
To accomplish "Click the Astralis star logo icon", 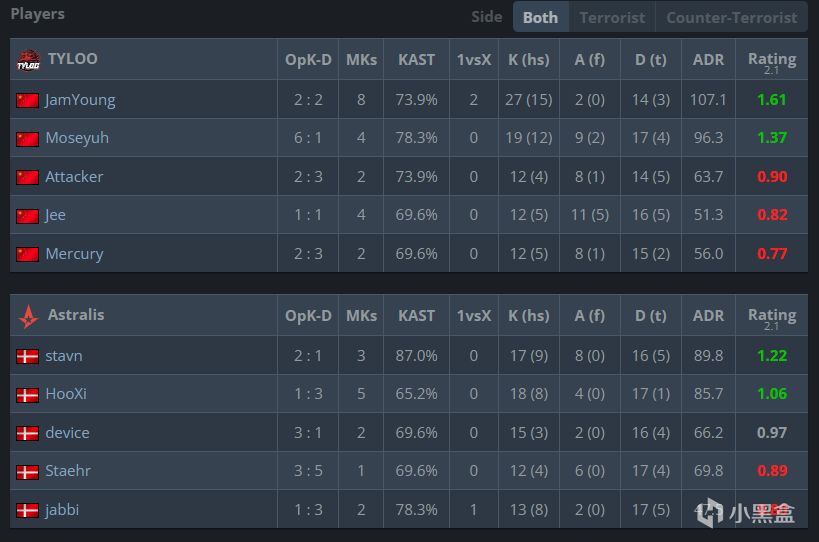I will (x=28, y=316).
